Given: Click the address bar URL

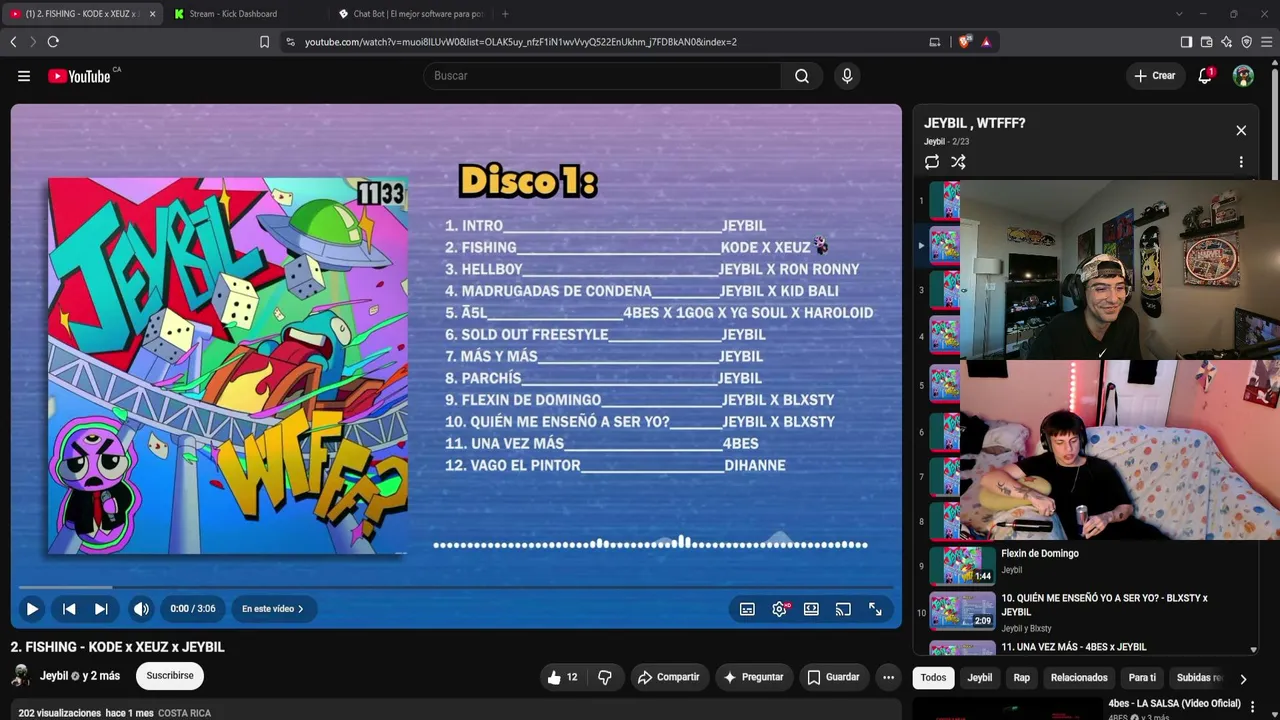Looking at the screenshot, I should click(521, 42).
